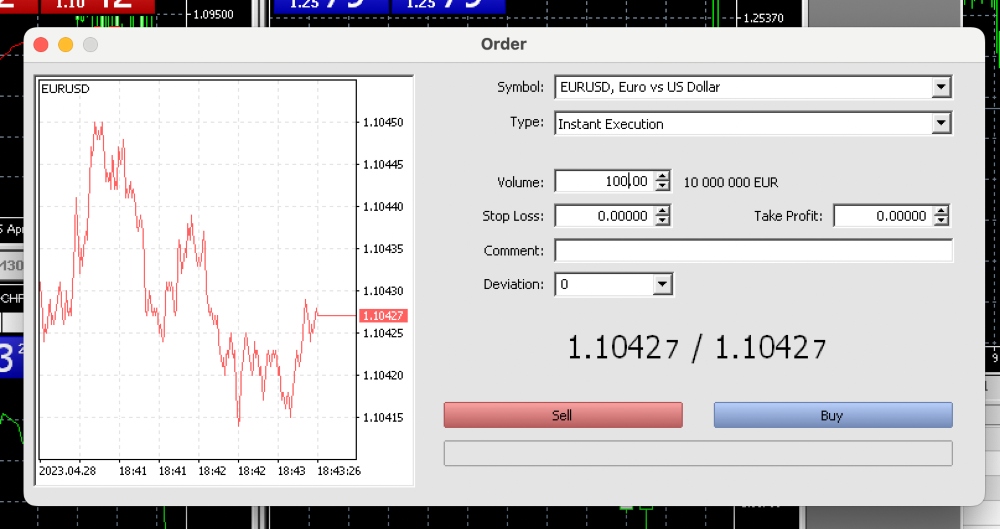Viewport: 1000px width, 529px height.
Task: Minimize the Order window with the yellow button
Action: pos(66,45)
